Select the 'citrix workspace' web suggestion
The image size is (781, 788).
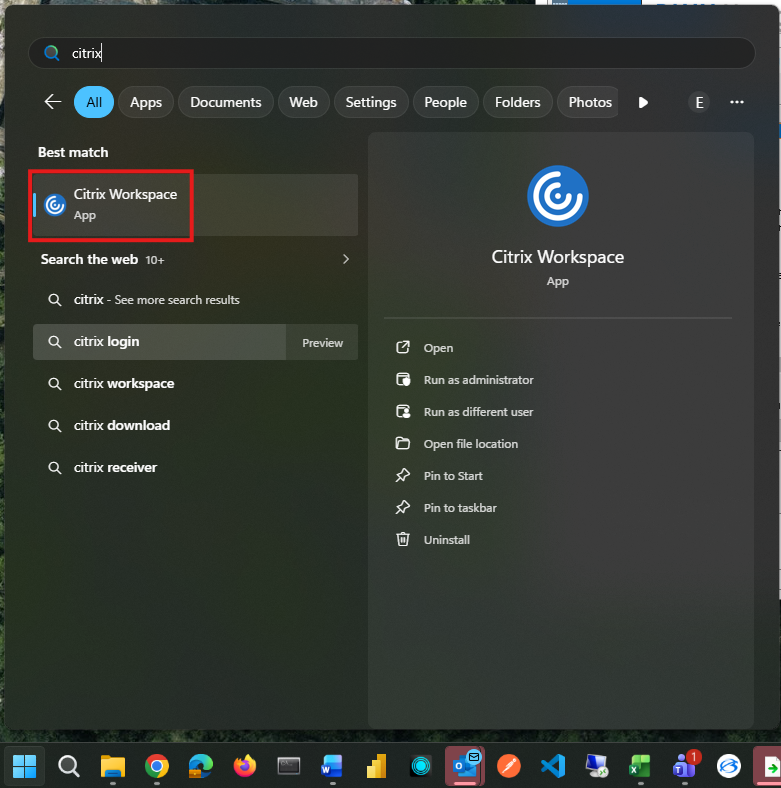[195, 384]
